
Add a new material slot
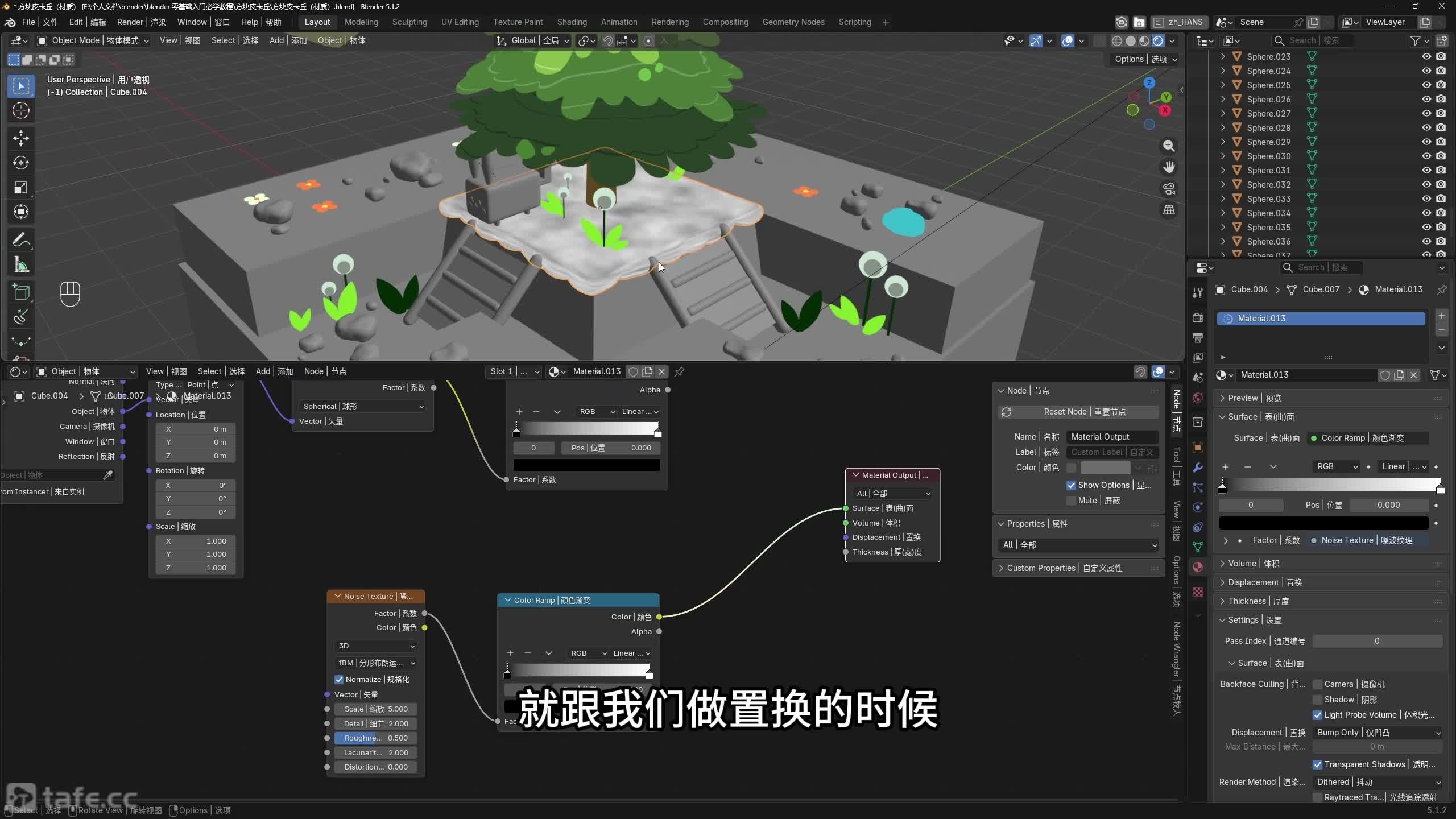pos(1441,316)
